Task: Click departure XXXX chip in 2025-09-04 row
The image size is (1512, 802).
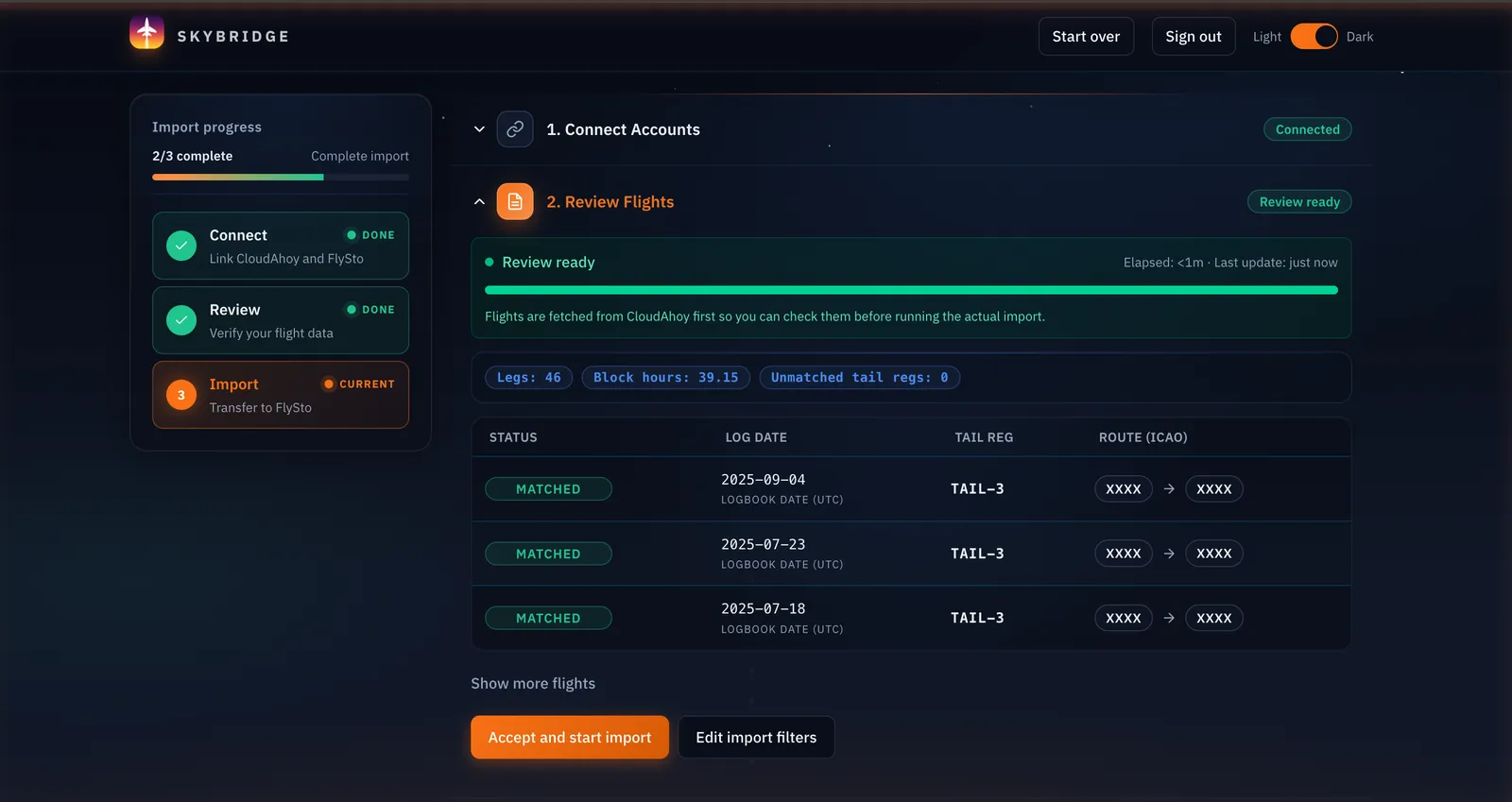Action: 1124,489
